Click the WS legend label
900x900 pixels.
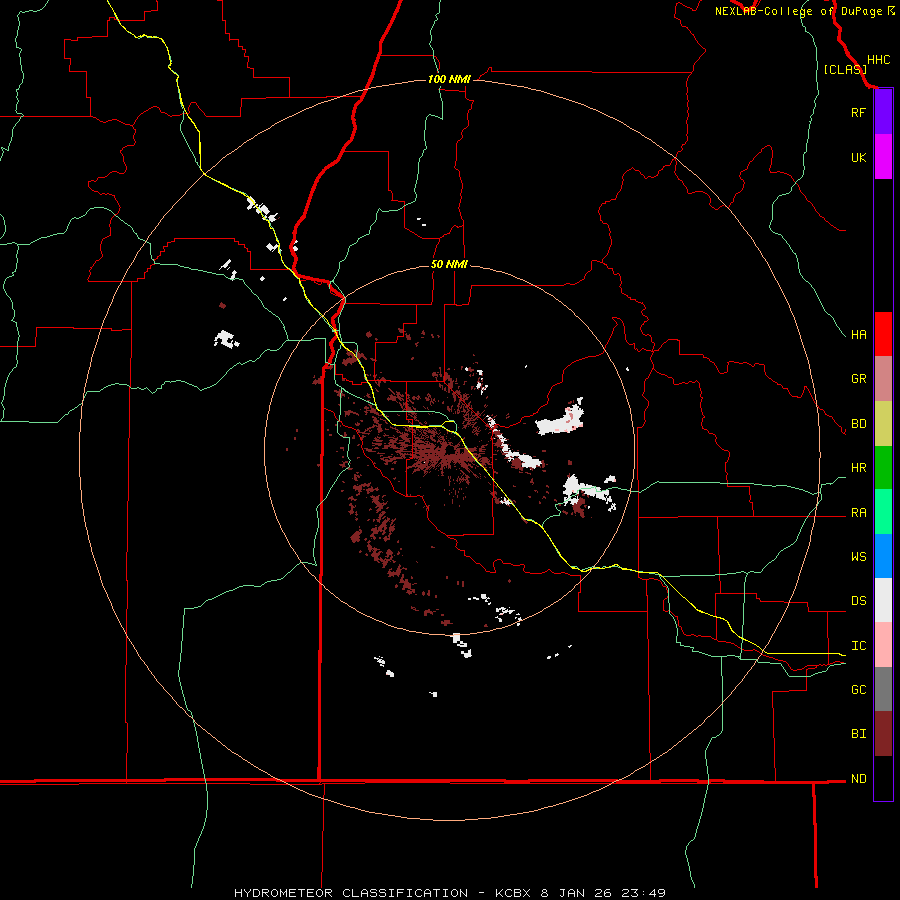858,557
